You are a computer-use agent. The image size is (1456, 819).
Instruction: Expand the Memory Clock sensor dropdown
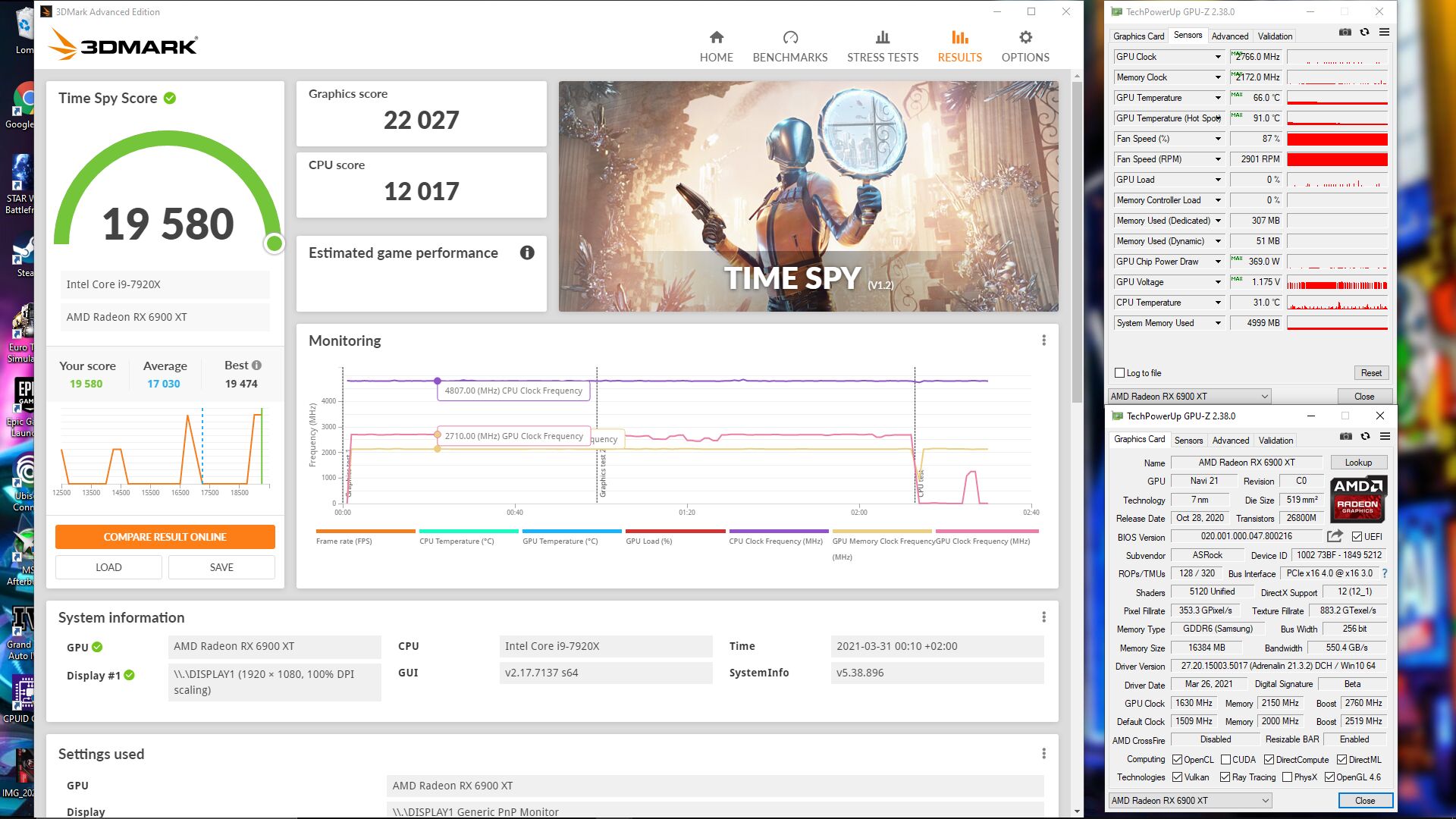(x=1218, y=77)
